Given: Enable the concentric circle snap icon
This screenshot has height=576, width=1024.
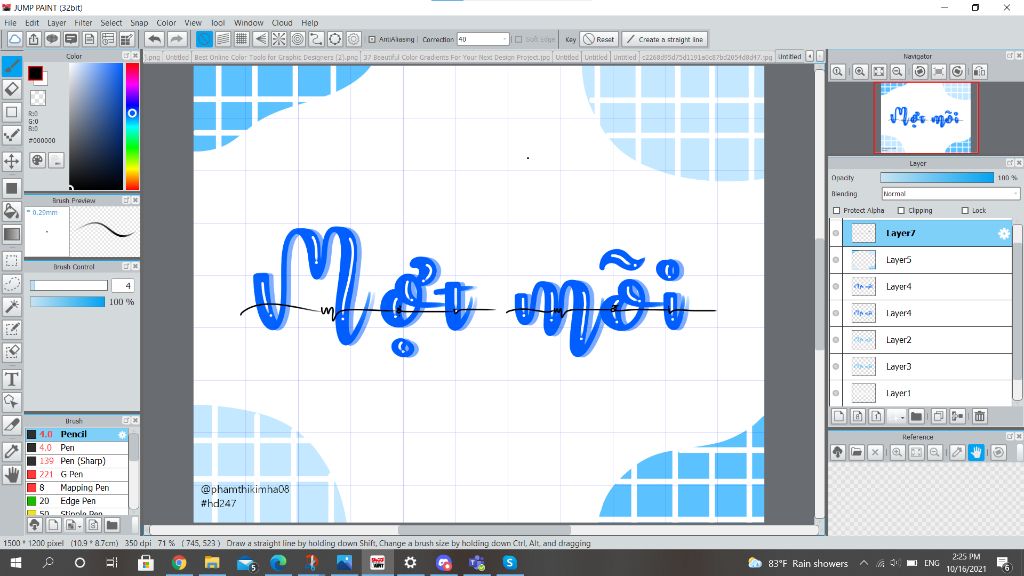Looking at the screenshot, I should [x=298, y=39].
